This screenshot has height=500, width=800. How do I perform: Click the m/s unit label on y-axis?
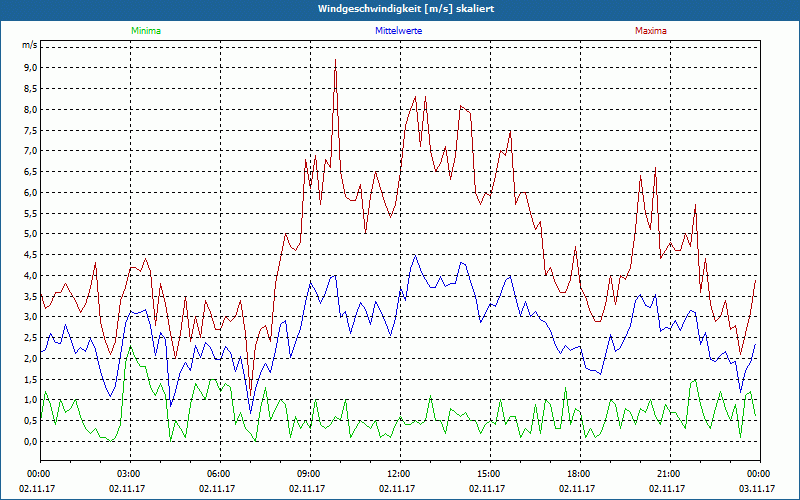(29, 45)
